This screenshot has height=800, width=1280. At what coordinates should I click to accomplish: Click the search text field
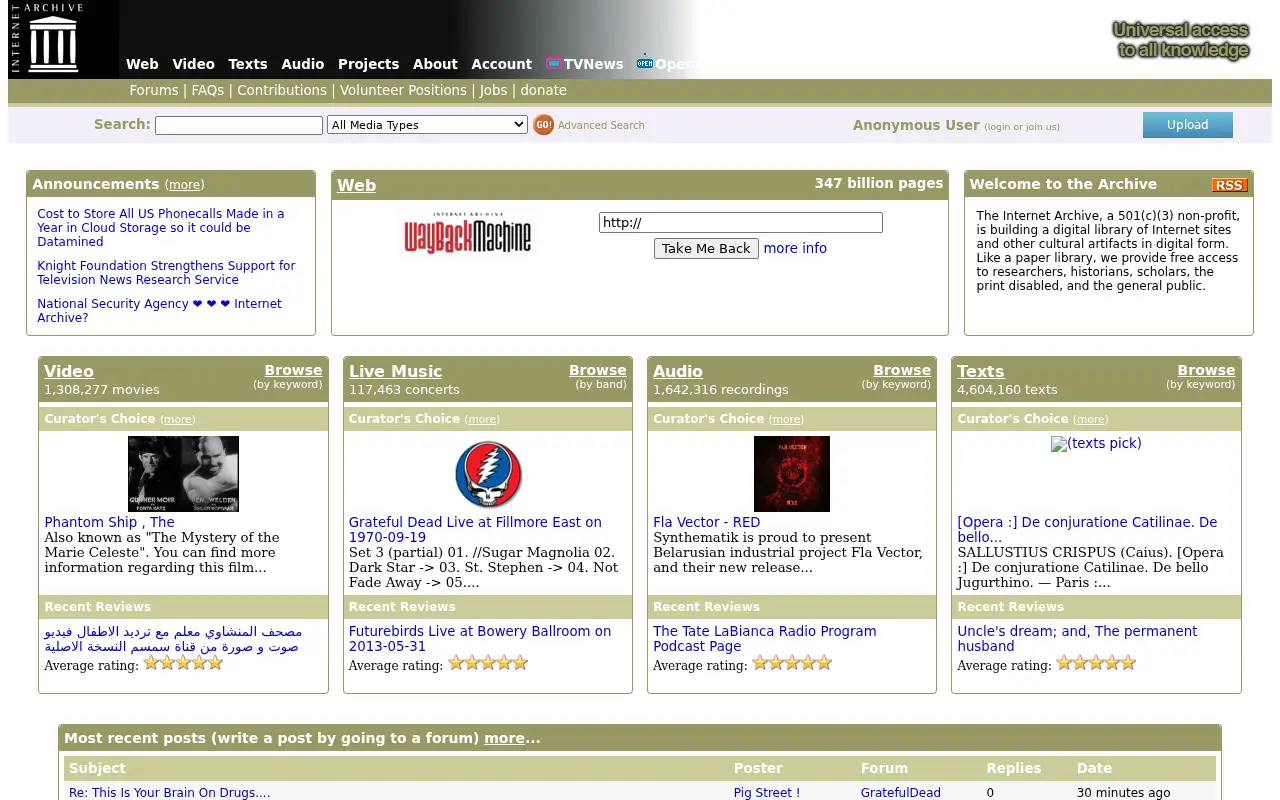(x=239, y=125)
